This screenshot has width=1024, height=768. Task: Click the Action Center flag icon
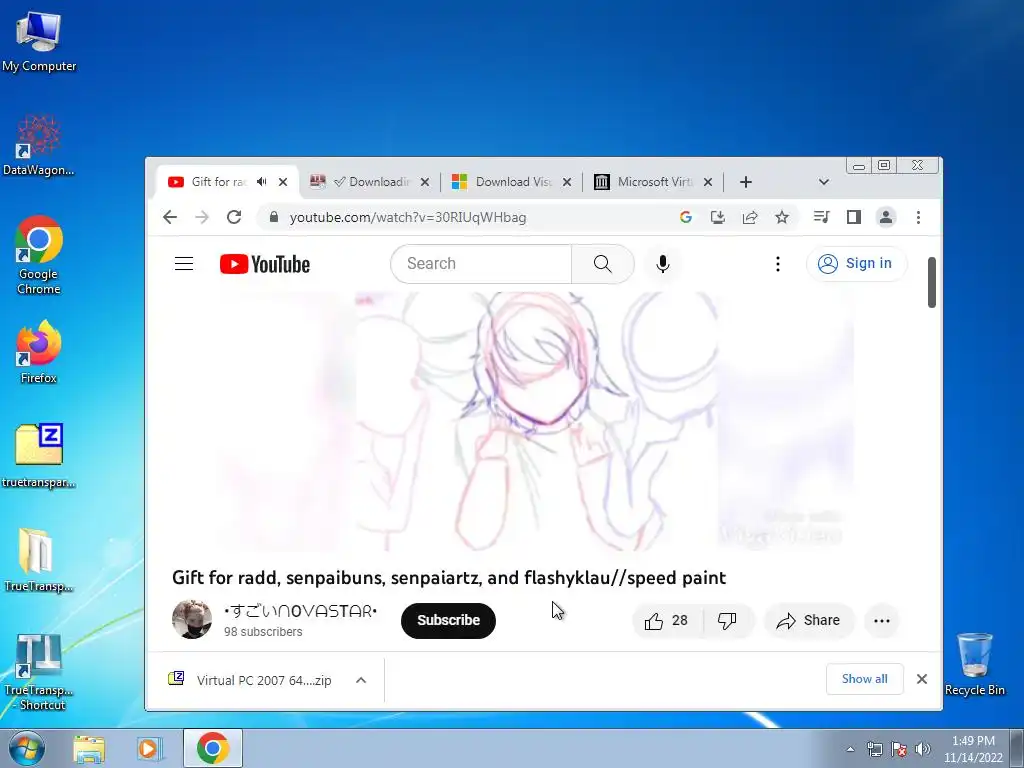coord(899,749)
